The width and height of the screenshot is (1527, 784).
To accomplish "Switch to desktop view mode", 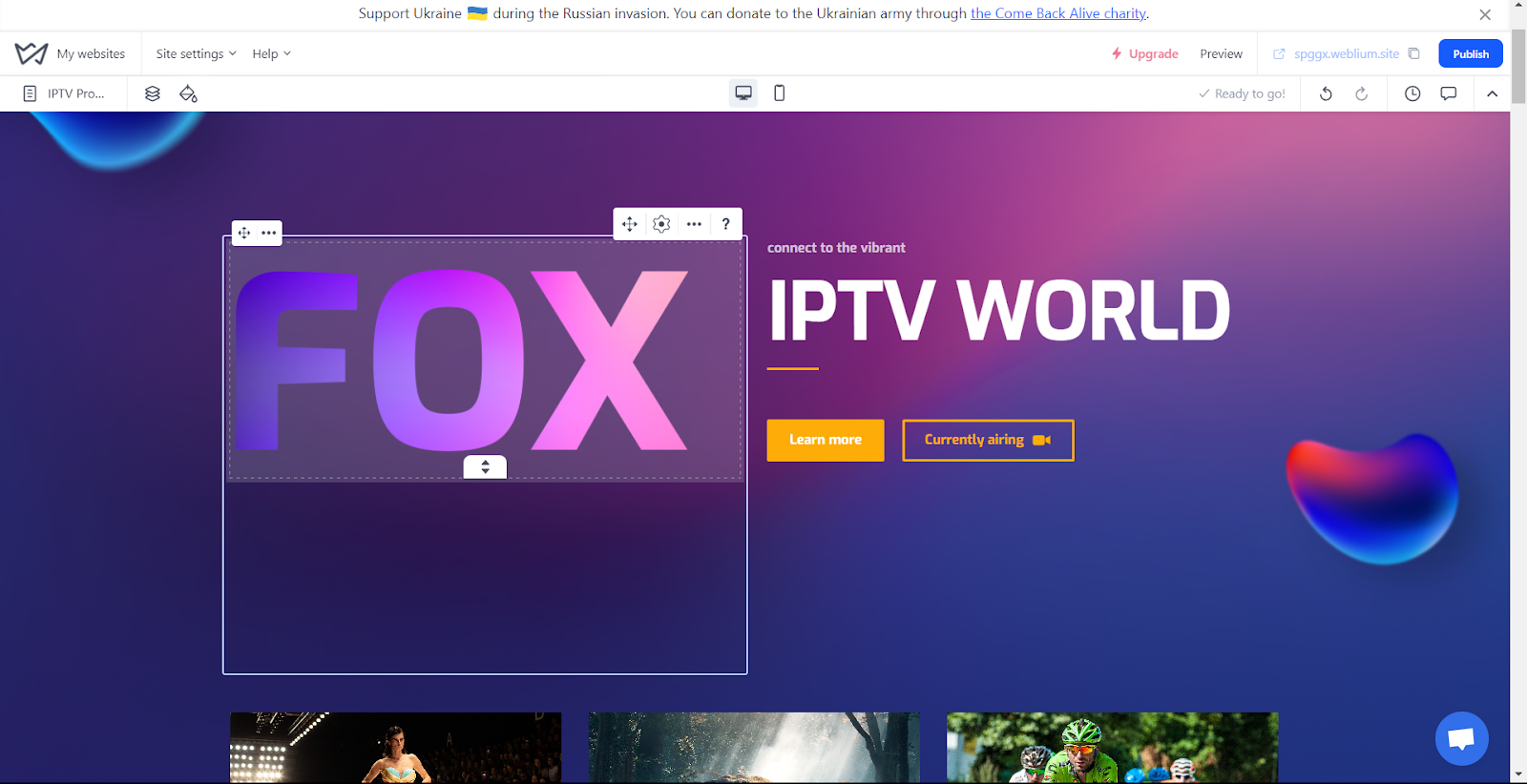I will (743, 93).
